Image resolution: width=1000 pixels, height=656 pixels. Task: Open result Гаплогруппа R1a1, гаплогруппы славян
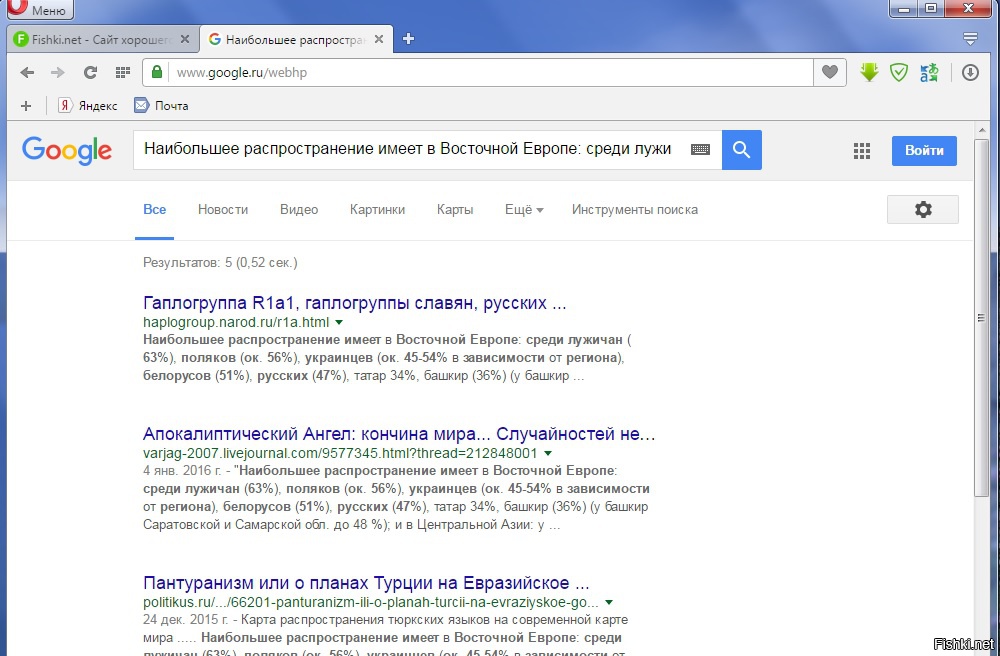[355, 303]
